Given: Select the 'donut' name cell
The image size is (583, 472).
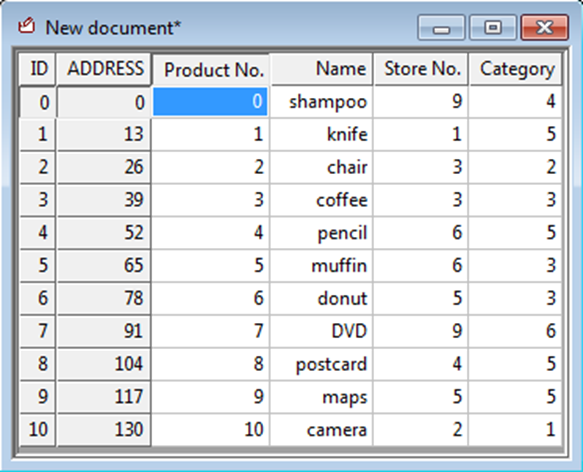Looking at the screenshot, I should [321, 298].
